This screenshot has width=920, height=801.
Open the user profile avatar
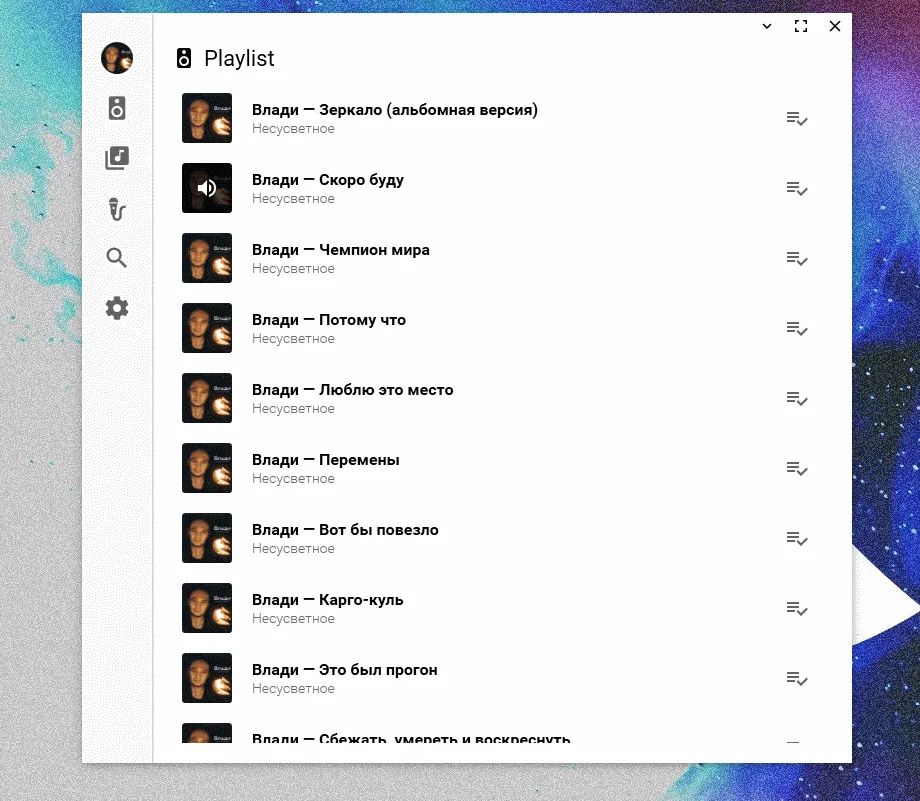[x=117, y=58]
